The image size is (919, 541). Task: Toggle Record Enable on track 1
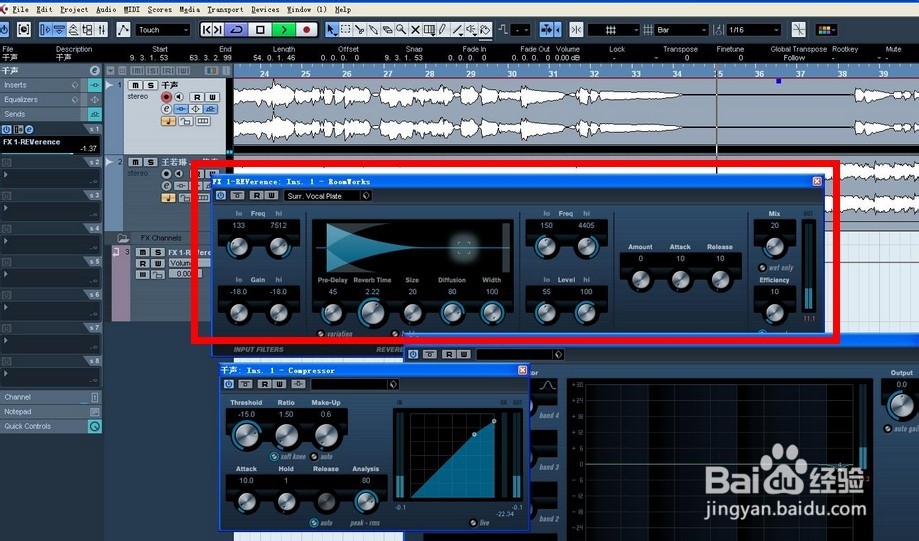pyautogui.click(x=166, y=97)
